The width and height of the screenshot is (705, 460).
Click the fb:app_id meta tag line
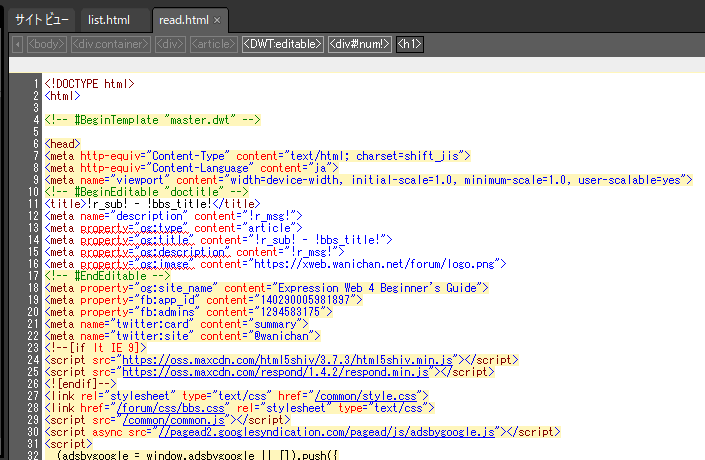203,300
